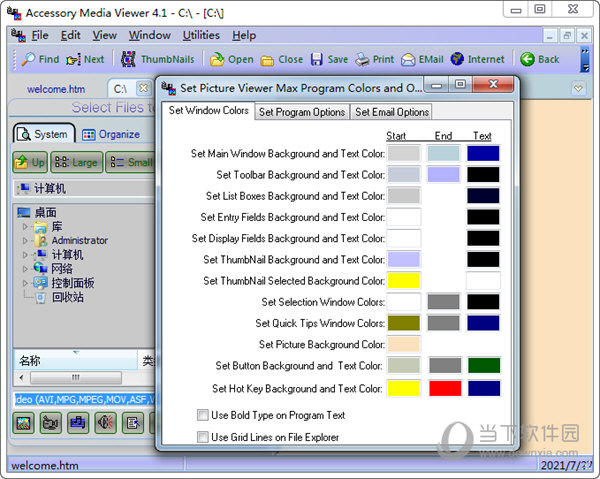The width and height of the screenshot is (600, 479).
Task: Click the Up folder button
Action: pos(30,162)
